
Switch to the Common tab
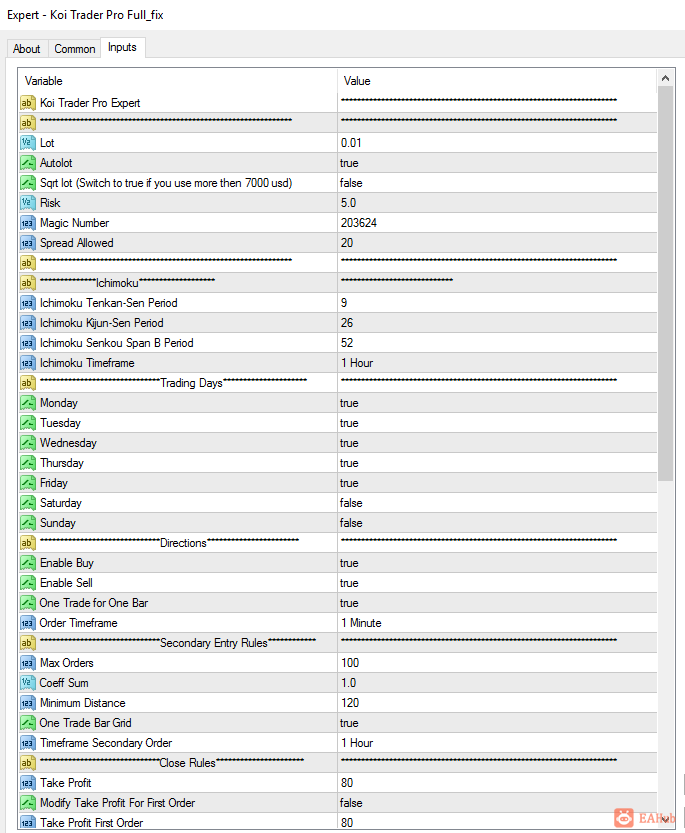pos(75,49)
